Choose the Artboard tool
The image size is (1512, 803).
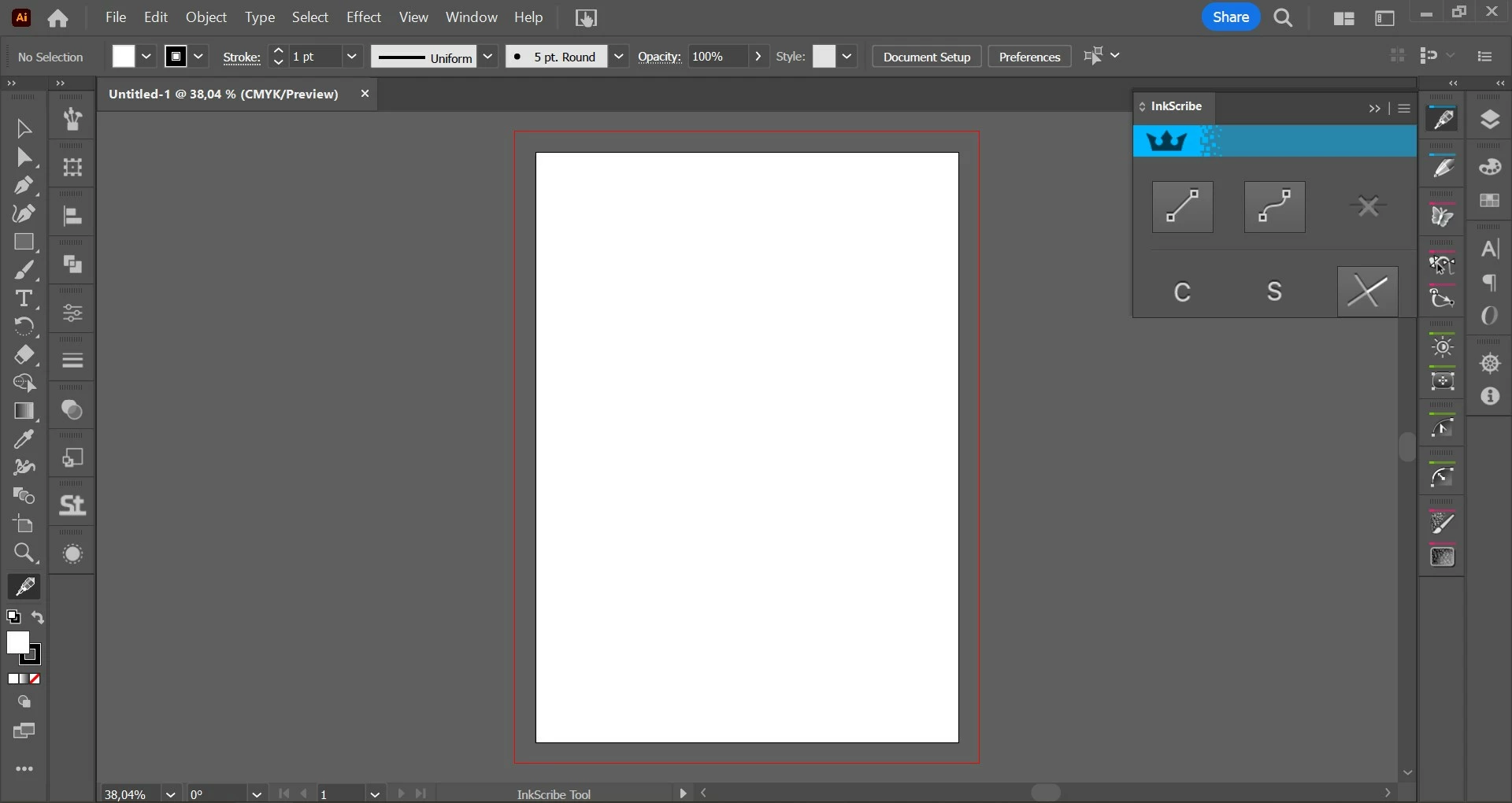(x=24, y=524)
